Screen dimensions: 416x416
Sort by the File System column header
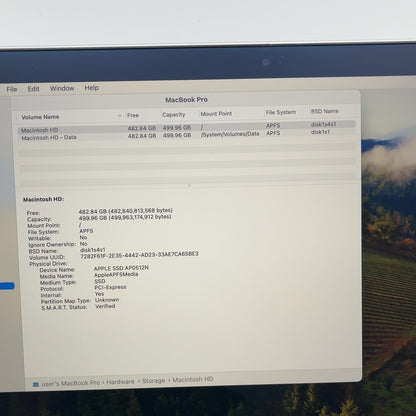tap(281, 112)
